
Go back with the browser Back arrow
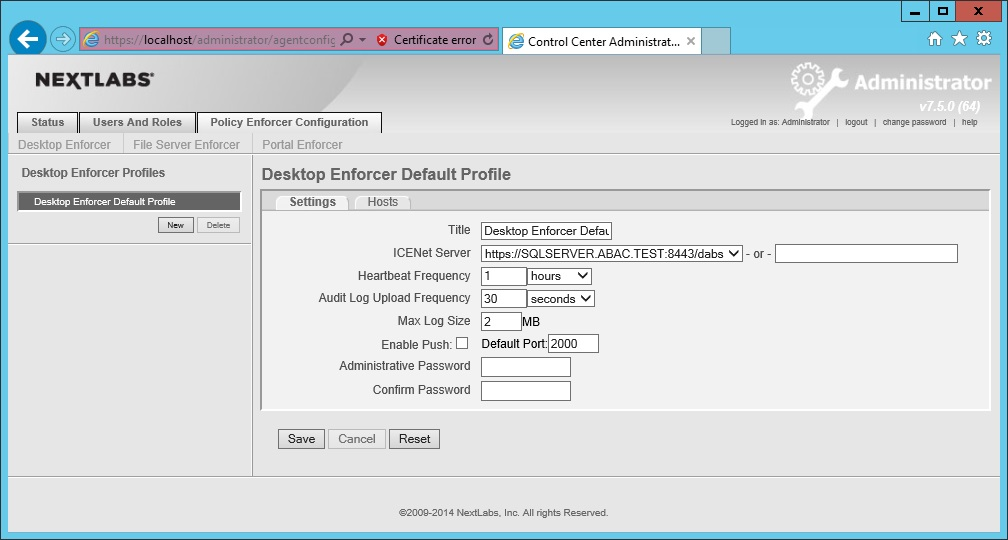click(x=28, y=39)
